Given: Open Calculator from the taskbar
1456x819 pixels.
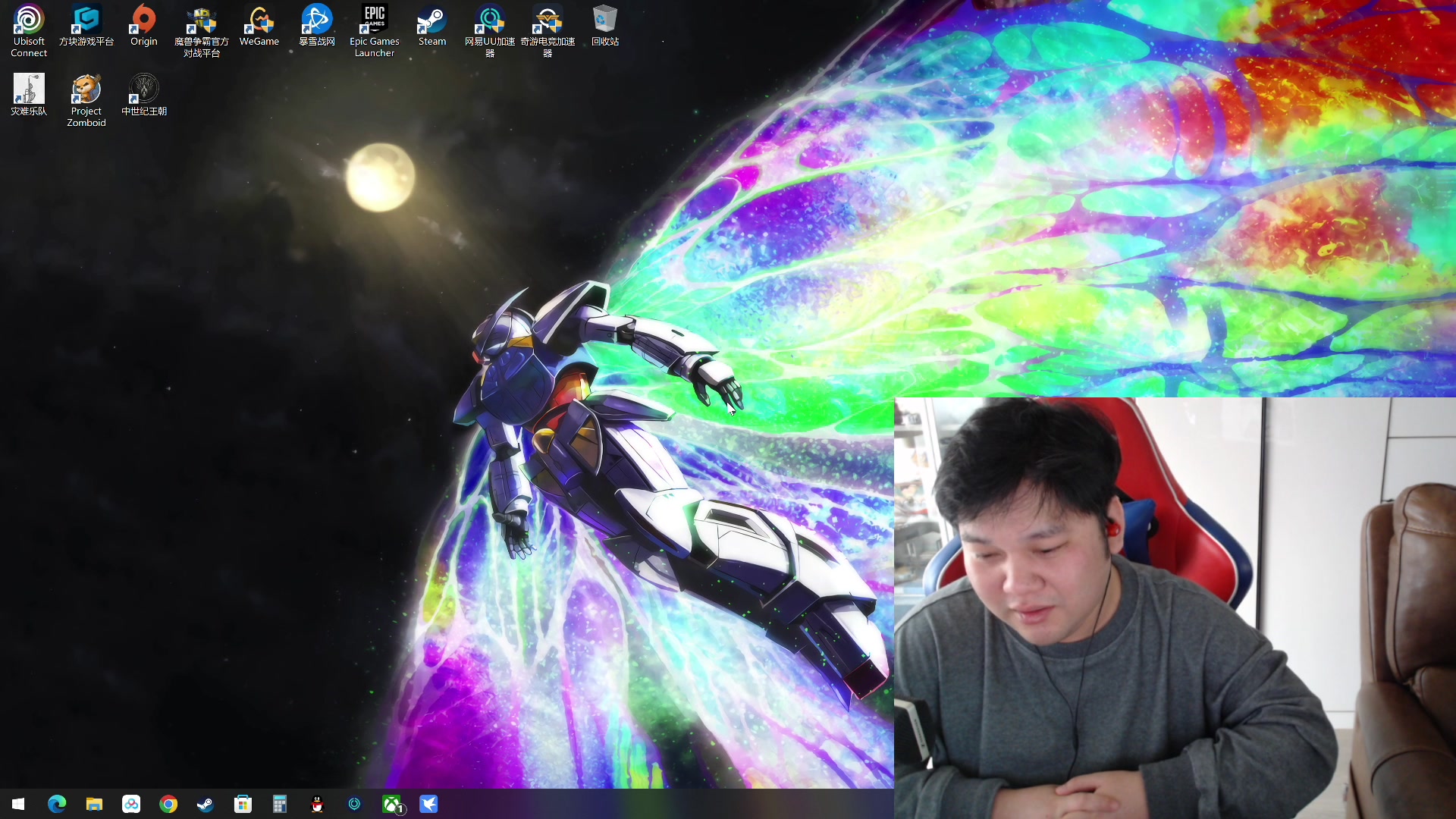Looking at the screenshot, I should point(280,804).
